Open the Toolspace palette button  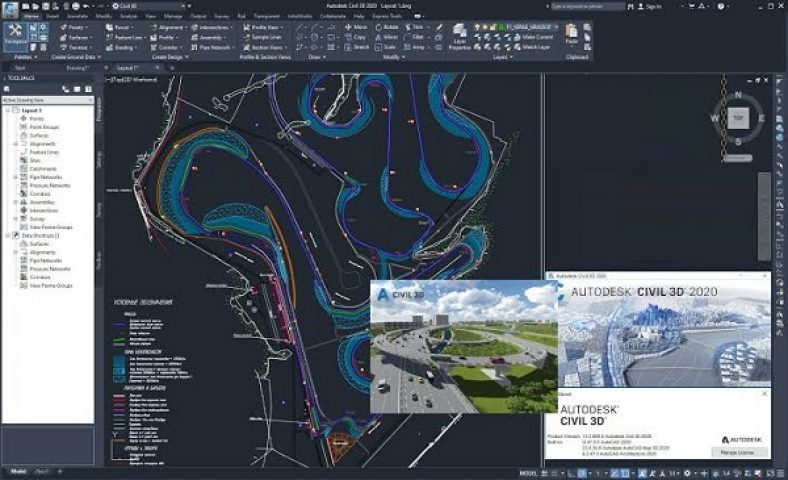coord(15,37)
